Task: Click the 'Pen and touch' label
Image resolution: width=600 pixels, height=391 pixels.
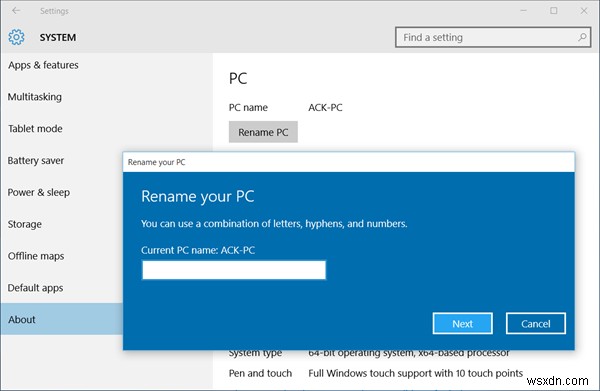Action: coord(260,373)
